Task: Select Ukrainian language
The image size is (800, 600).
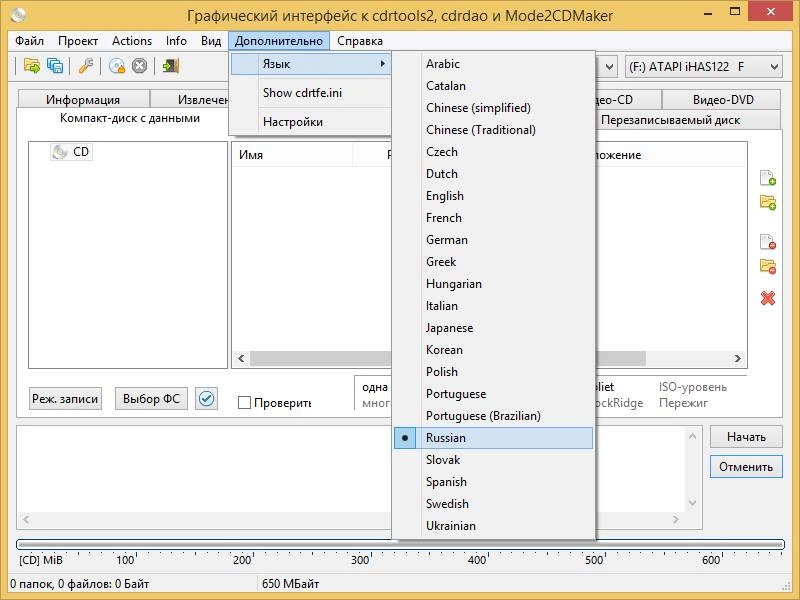Action: pos(493,526)
